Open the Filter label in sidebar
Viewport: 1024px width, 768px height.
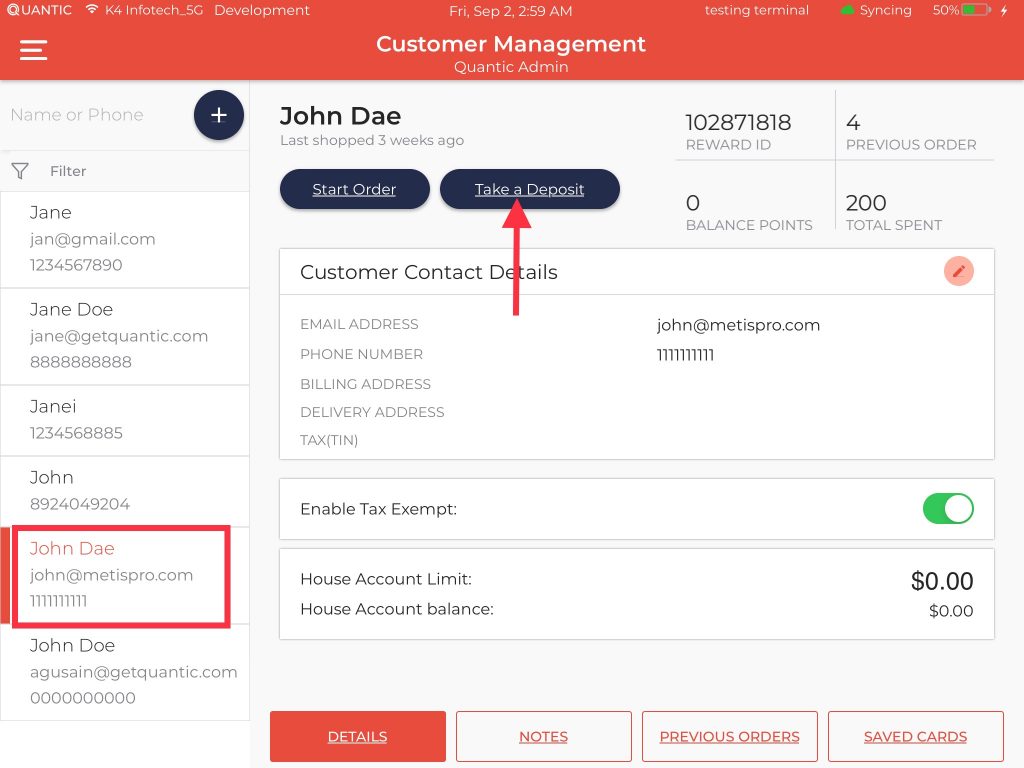68,171
